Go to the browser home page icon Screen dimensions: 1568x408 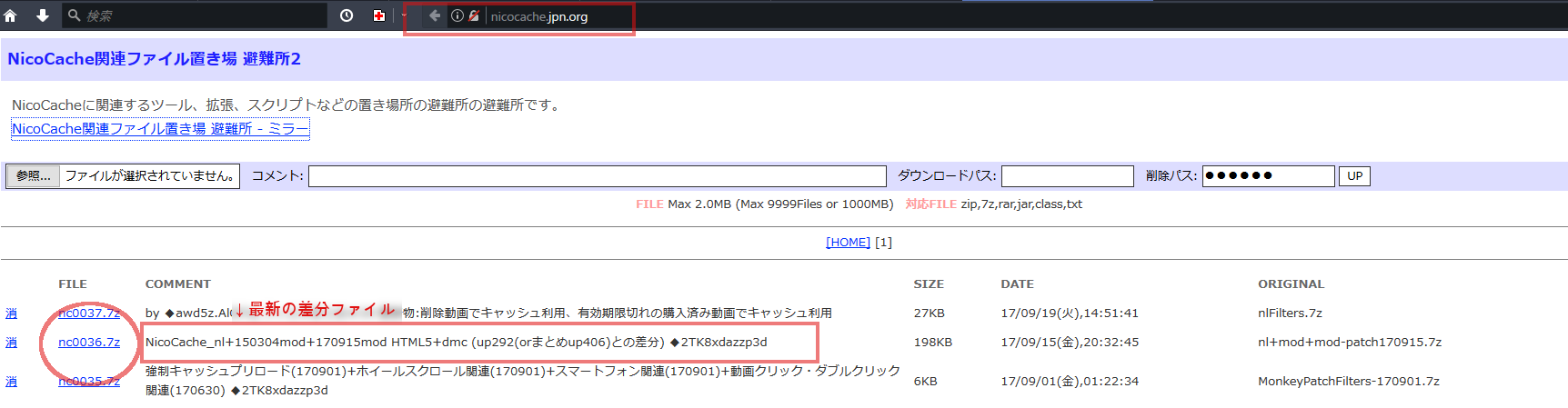(11, 15)
